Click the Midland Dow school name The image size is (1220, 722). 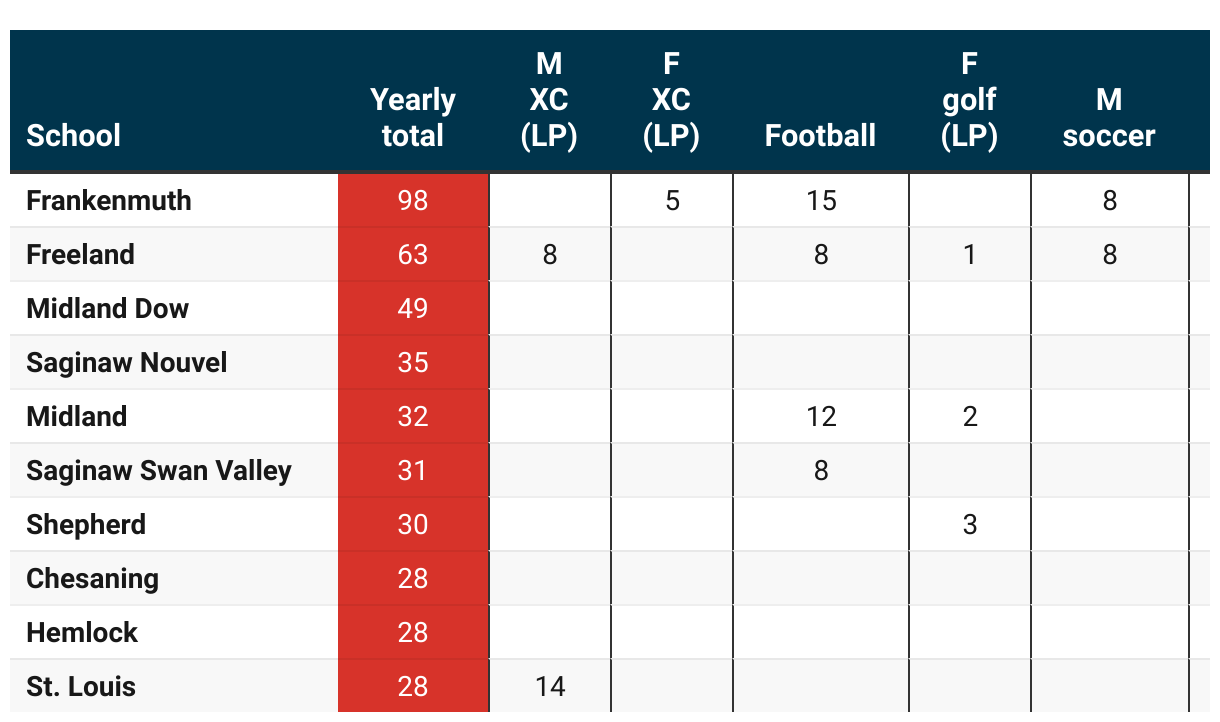click(x=107, y=308)
